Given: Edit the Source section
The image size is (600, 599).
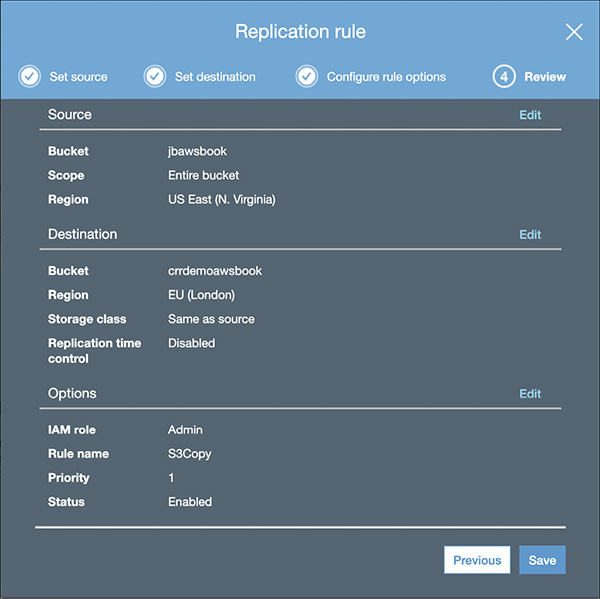Looking at the screenshot, I should 530,115.
